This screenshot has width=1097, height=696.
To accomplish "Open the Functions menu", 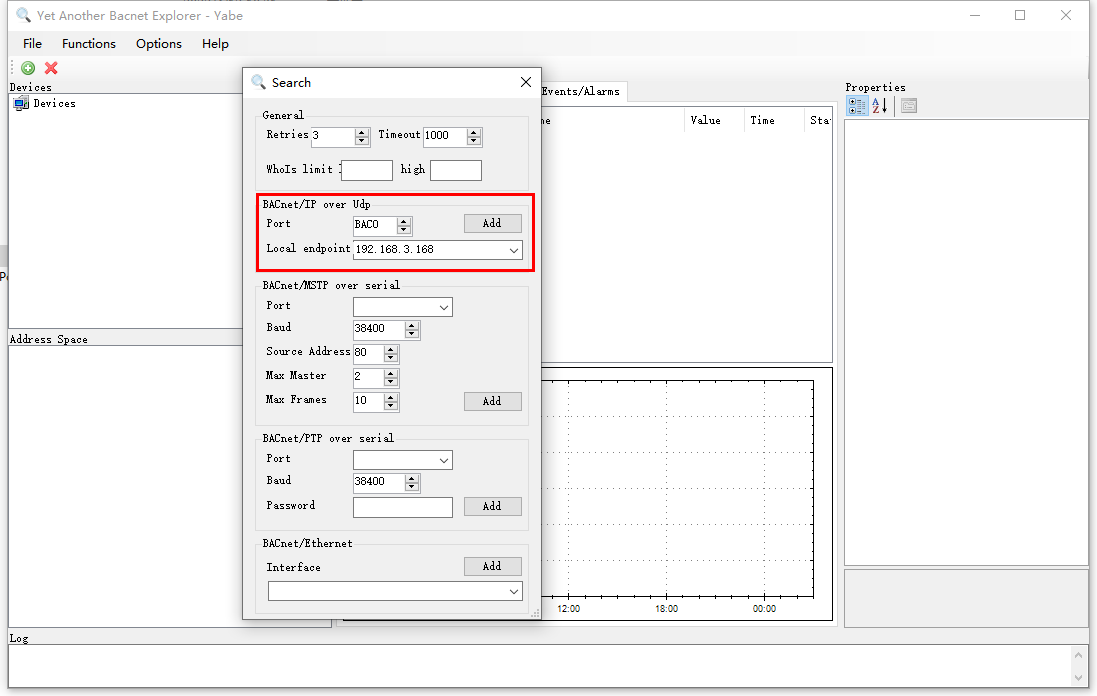I will point(89,43).
